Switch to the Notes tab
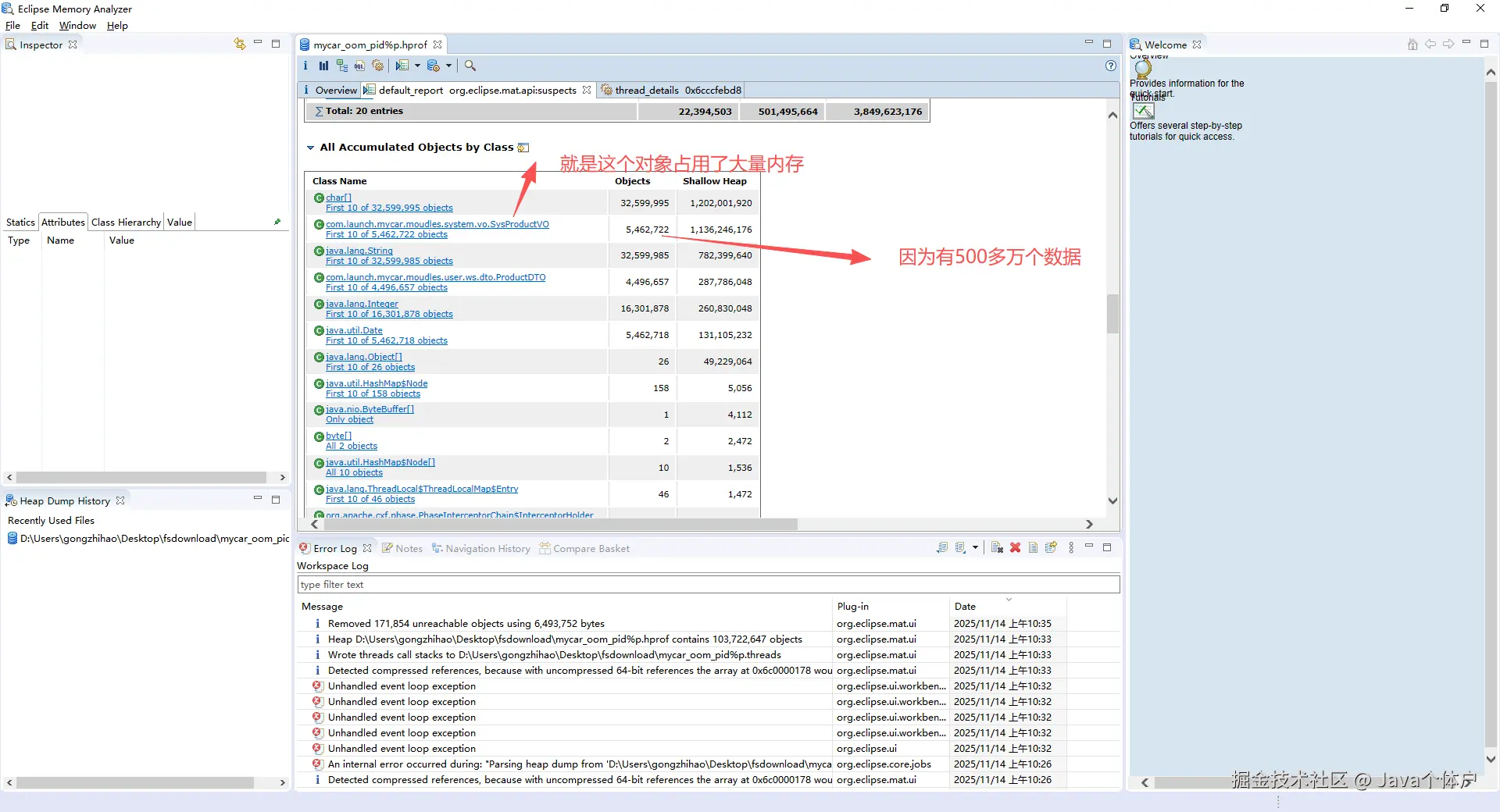This screenshot has width=1500, height=812. click(402, 548)
